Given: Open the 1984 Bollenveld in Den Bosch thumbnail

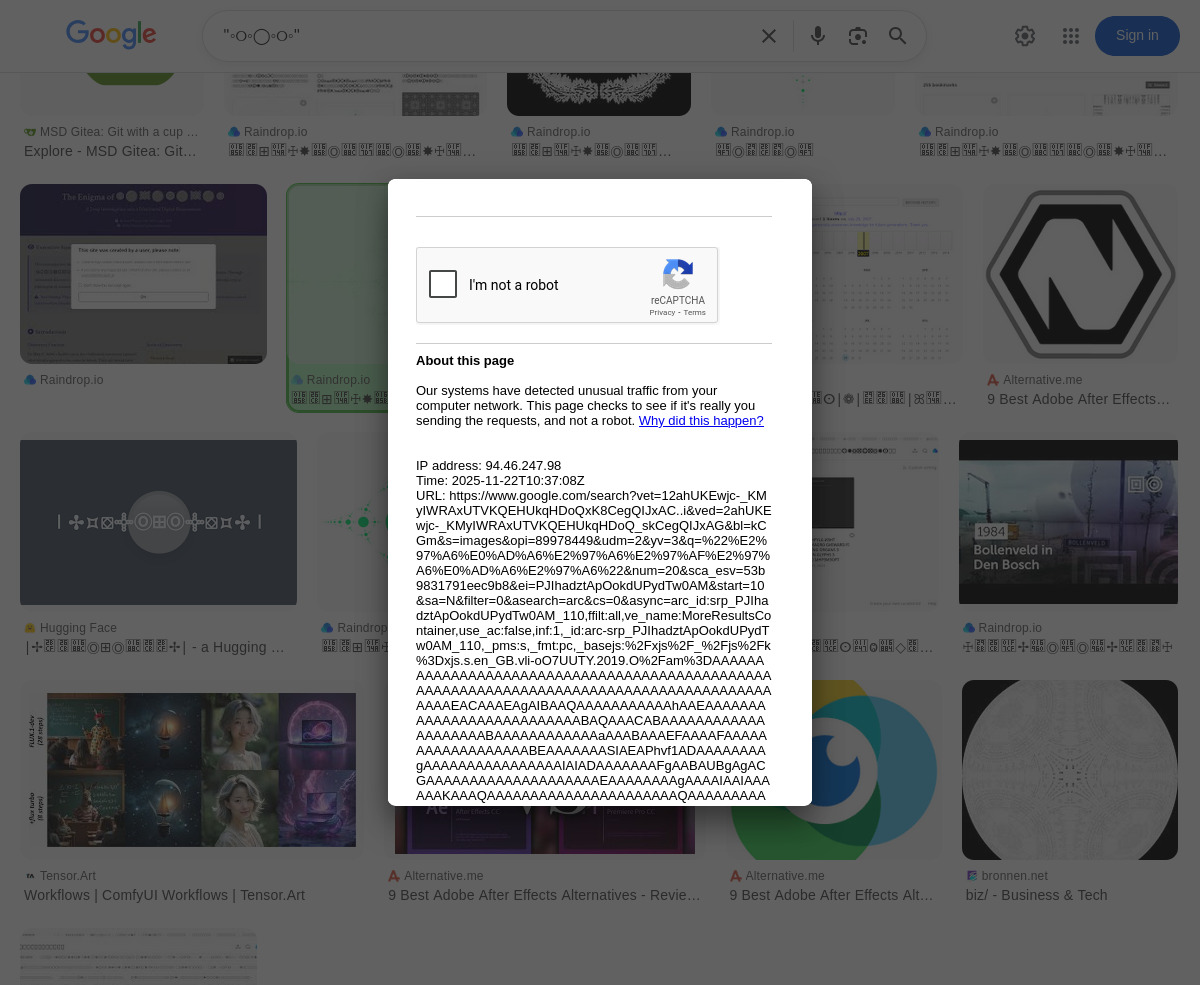Looking at the screenshot, I should pos(1068,522).
